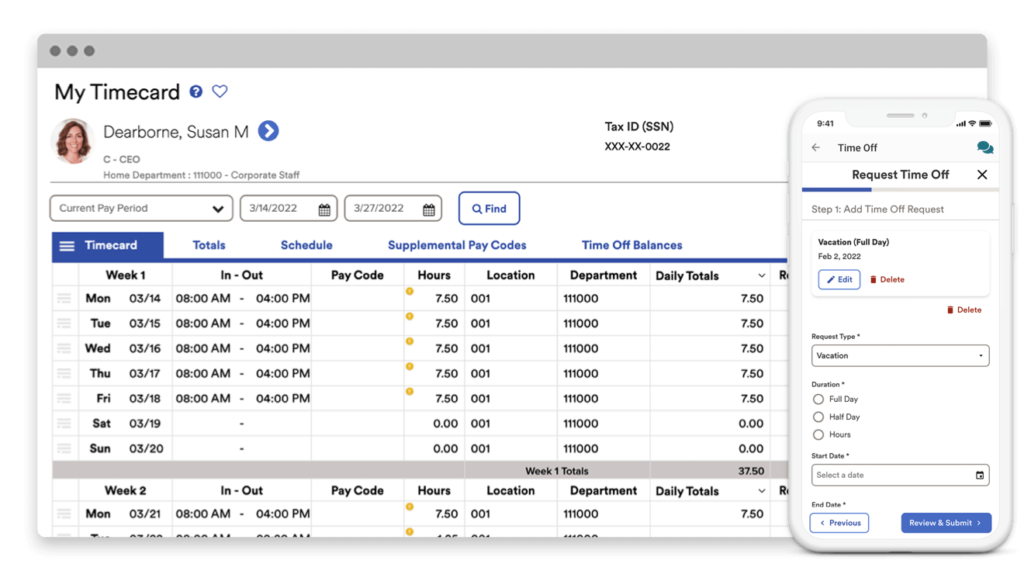Click hours 7.50 in Tue 03/15 row

click(446, 323)
